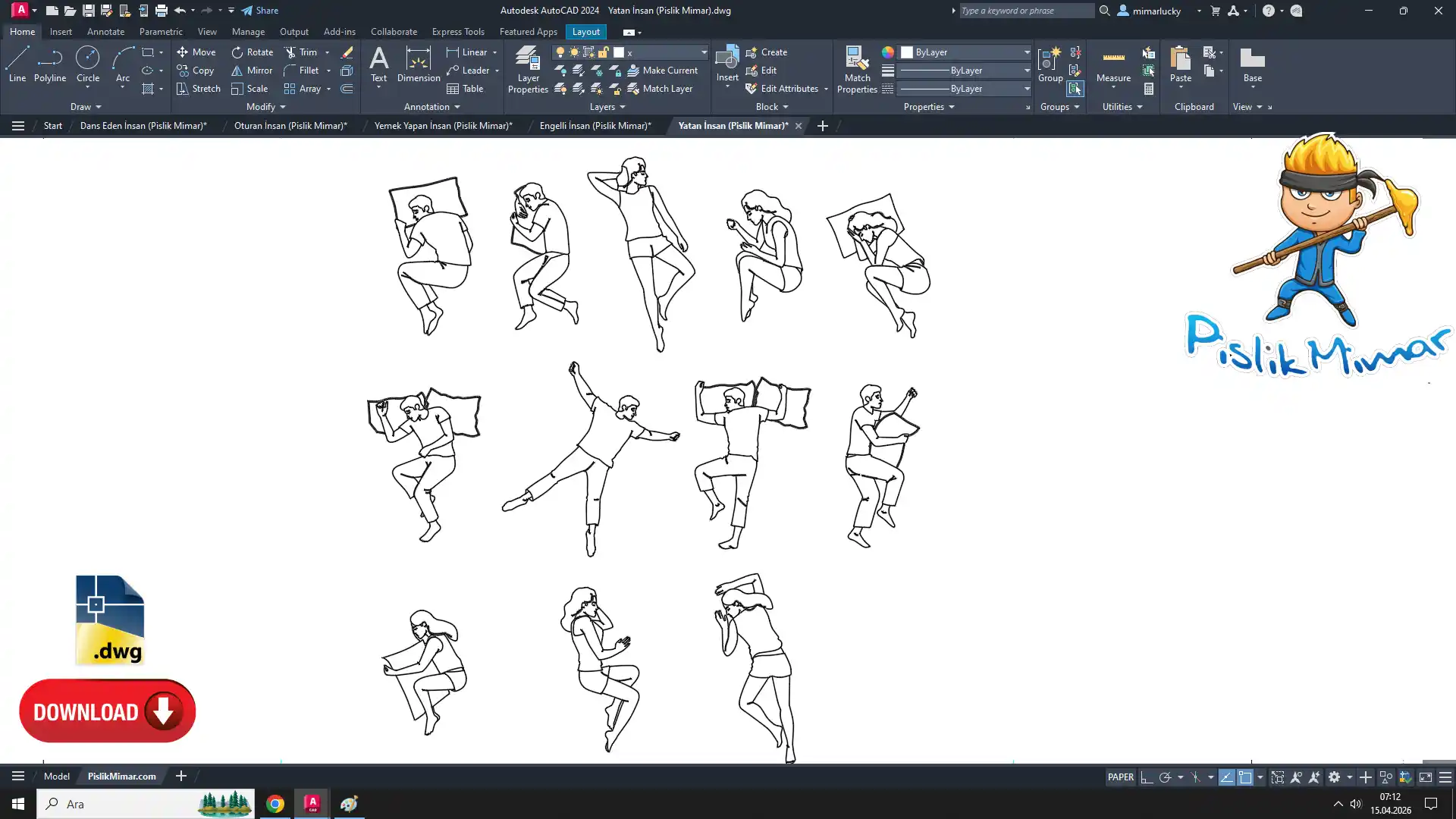Click the Text annotation tool
Image resolution: width=1456 pixels, height=819 pixels.
click(378, 64)
